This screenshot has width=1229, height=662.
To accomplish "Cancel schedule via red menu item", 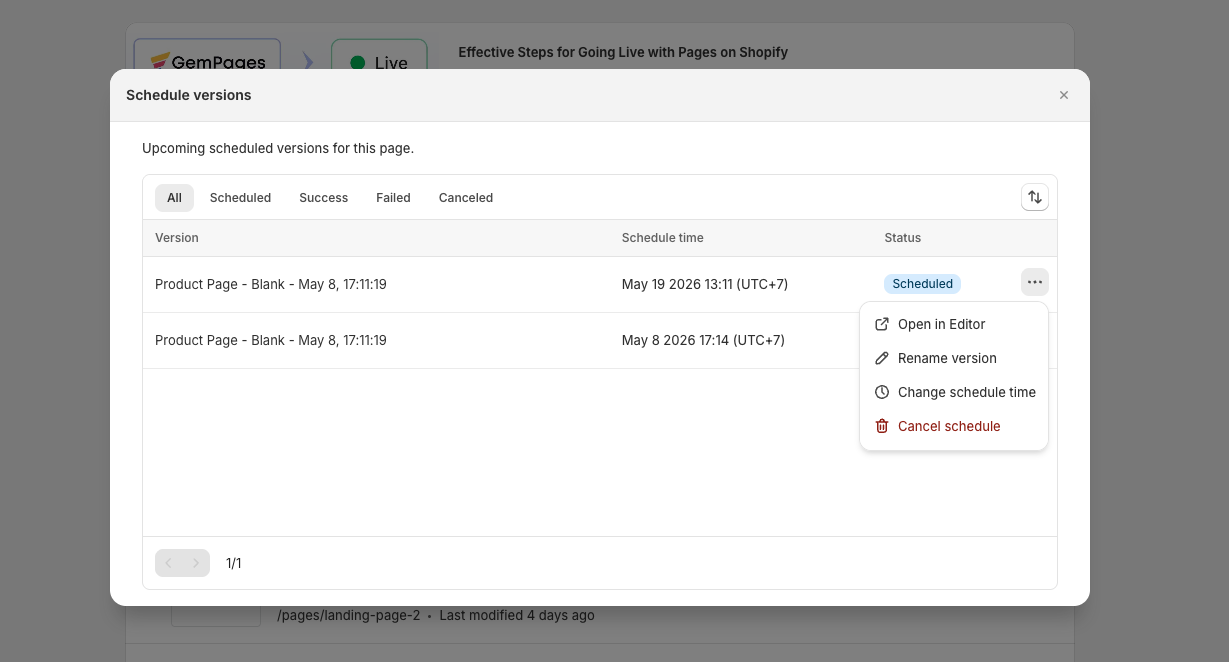I will tap(953, 426).
